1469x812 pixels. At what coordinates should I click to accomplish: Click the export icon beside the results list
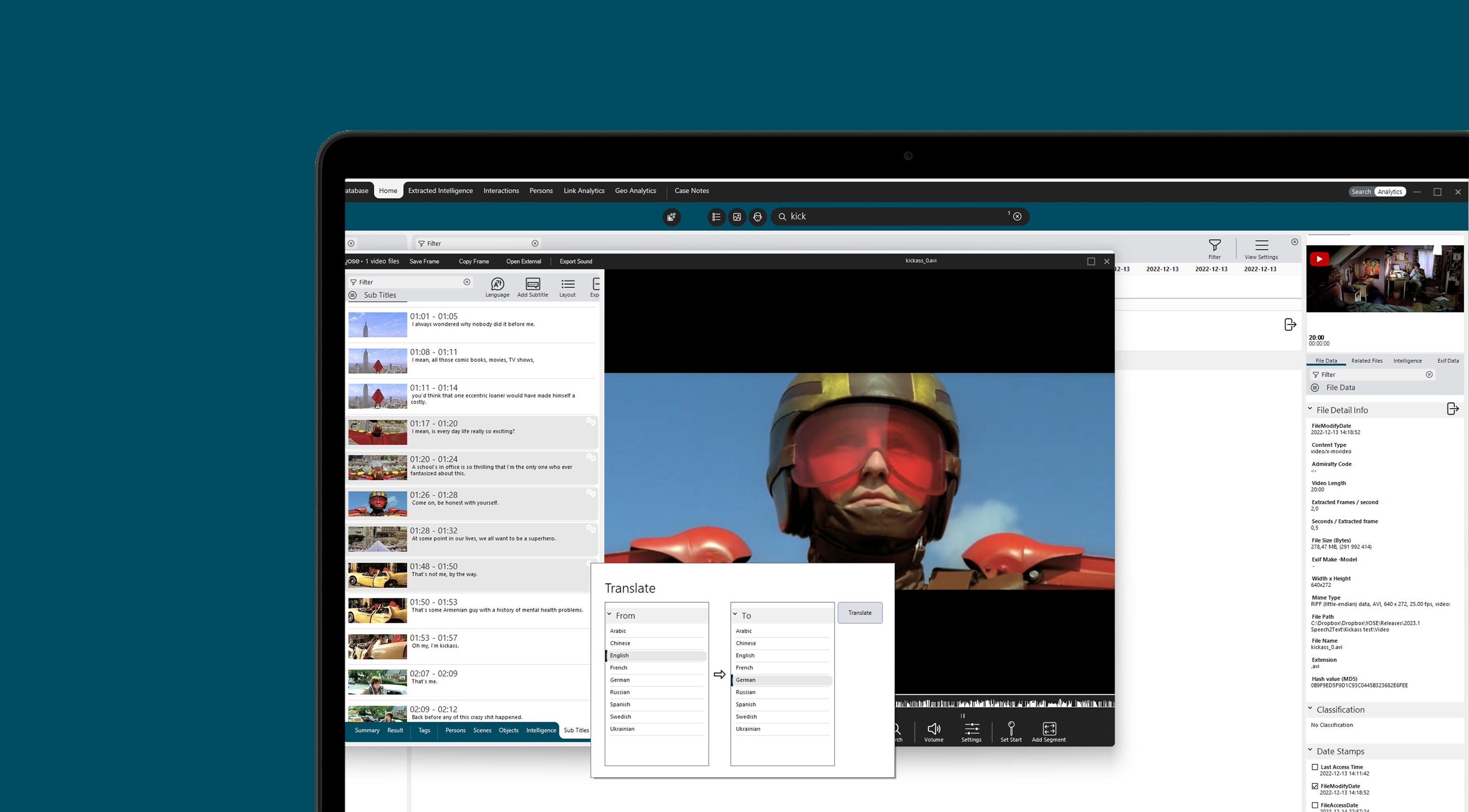coord(1290,325)
